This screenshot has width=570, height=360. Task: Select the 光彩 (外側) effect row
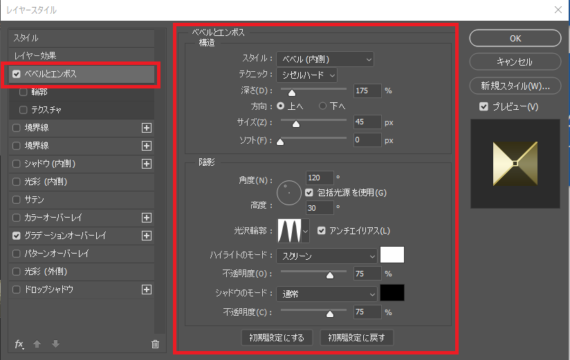(81, 272)
